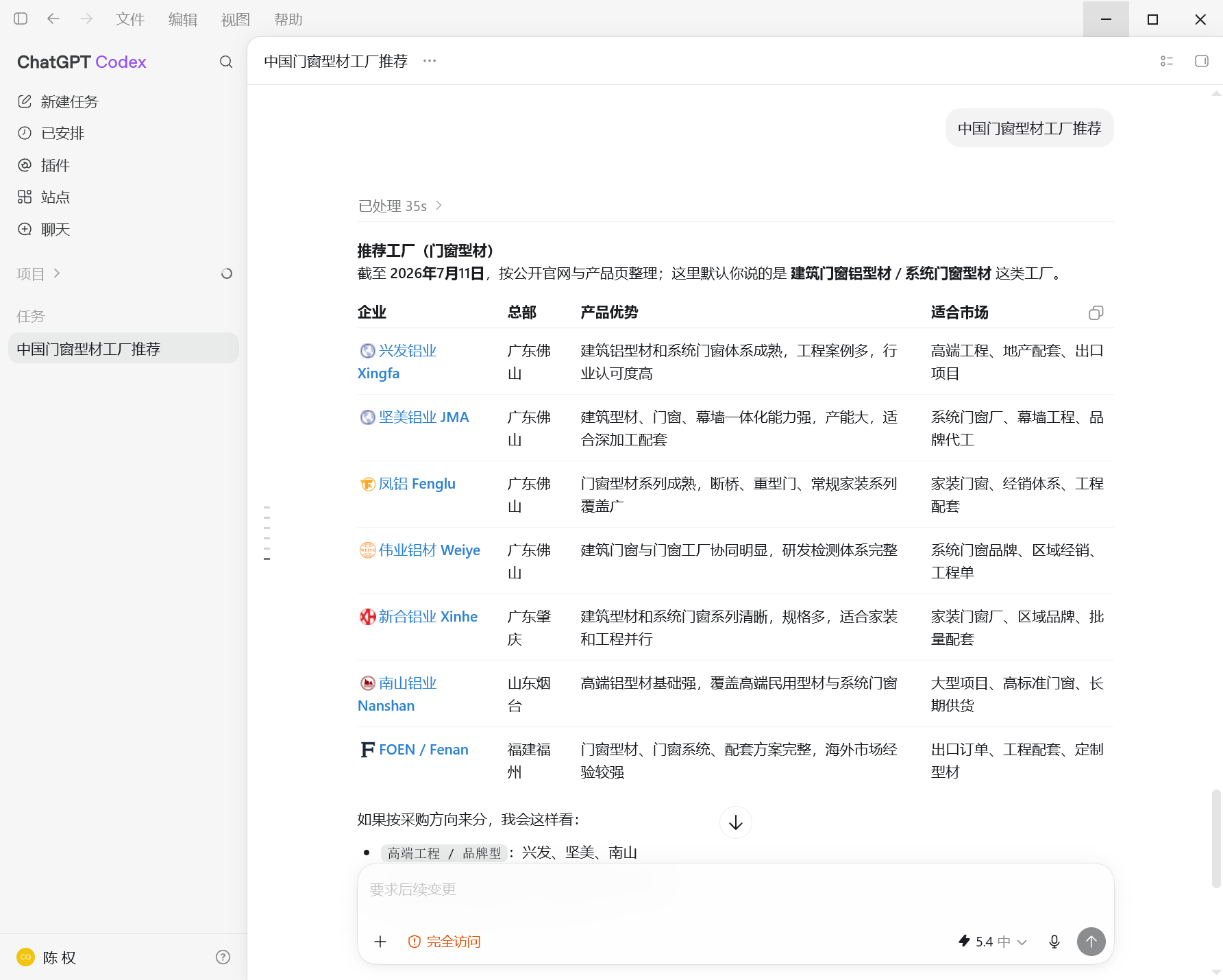Go back with the left arrow
1223x980 pixels.
[x=53, y=19]
